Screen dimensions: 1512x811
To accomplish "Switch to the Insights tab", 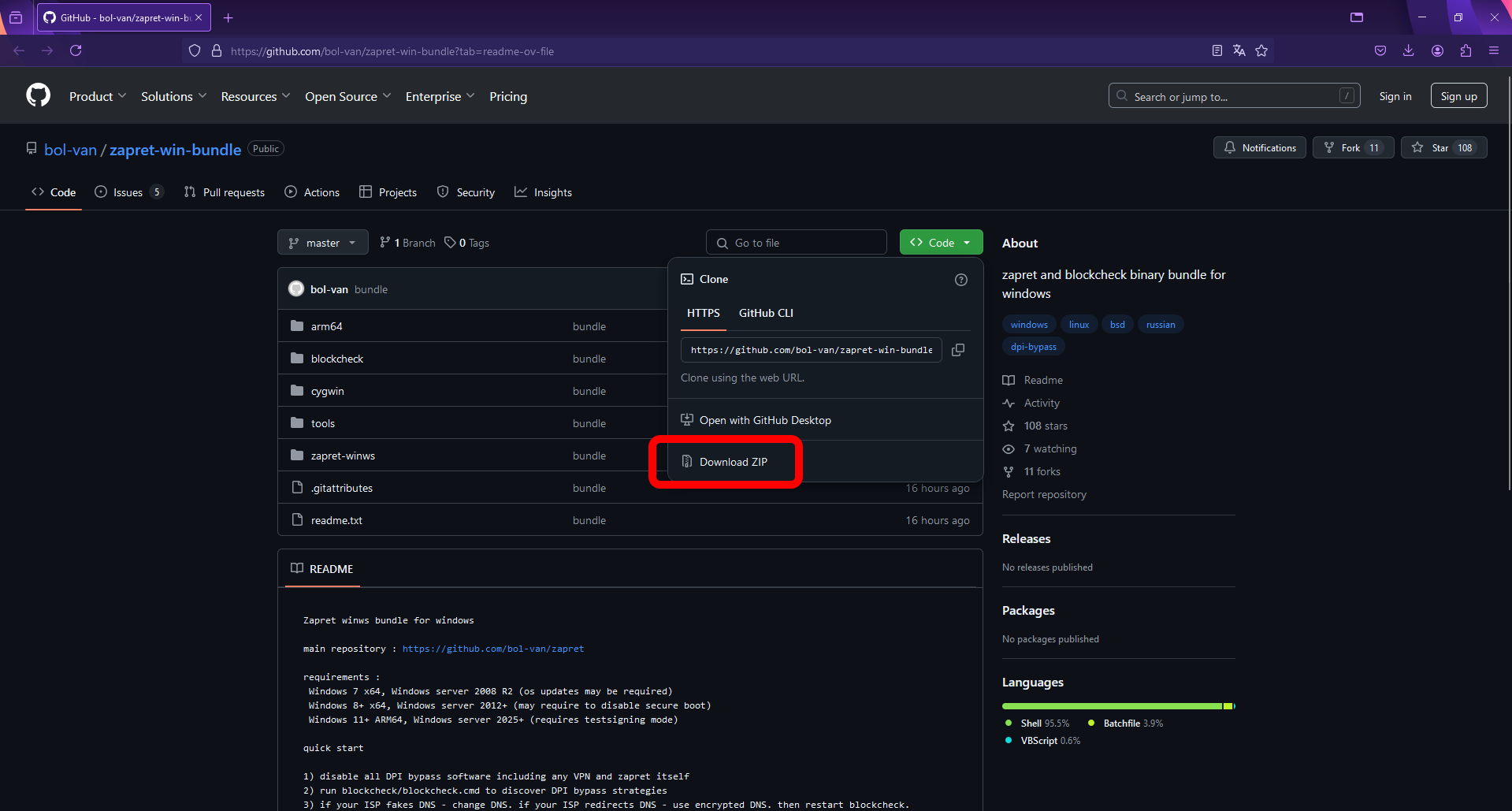I will [544, 192].
